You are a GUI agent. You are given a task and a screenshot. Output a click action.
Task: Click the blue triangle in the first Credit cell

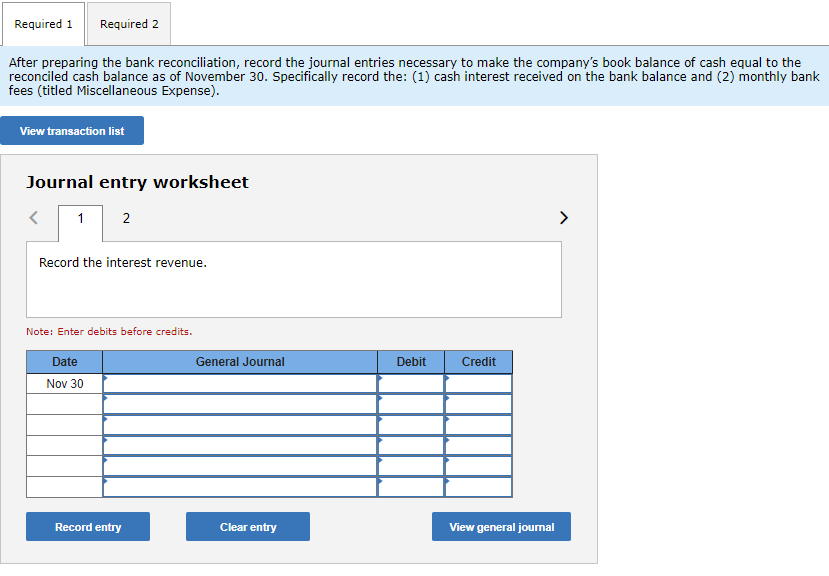447,378
